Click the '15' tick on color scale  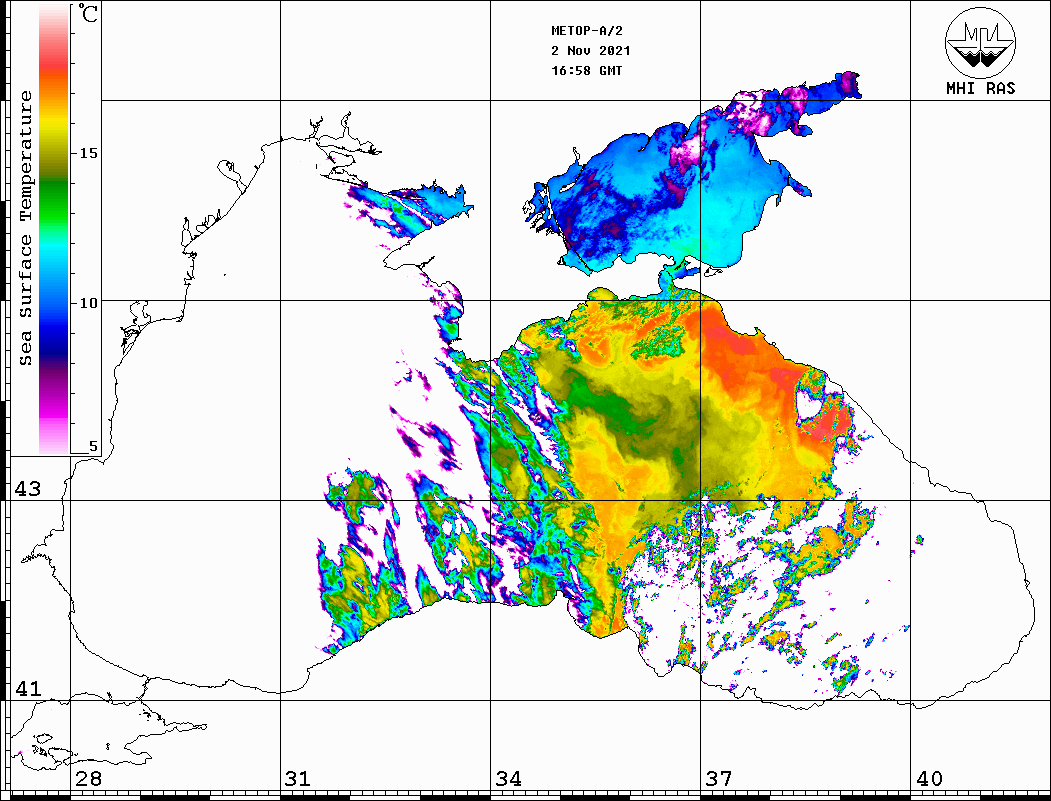click(88, 153)
